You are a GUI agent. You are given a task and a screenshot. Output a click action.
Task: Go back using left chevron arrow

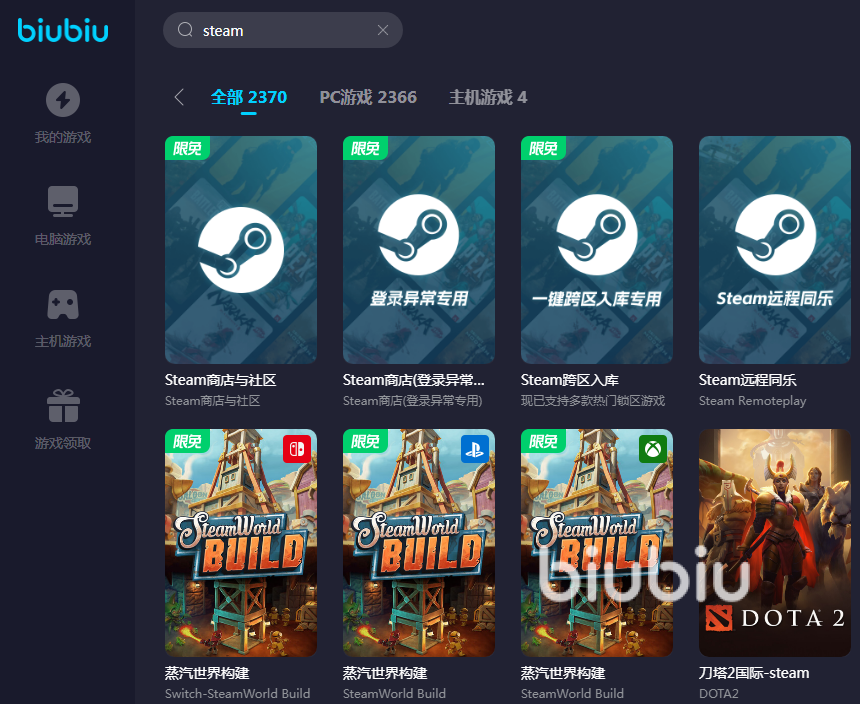(179, 97)
